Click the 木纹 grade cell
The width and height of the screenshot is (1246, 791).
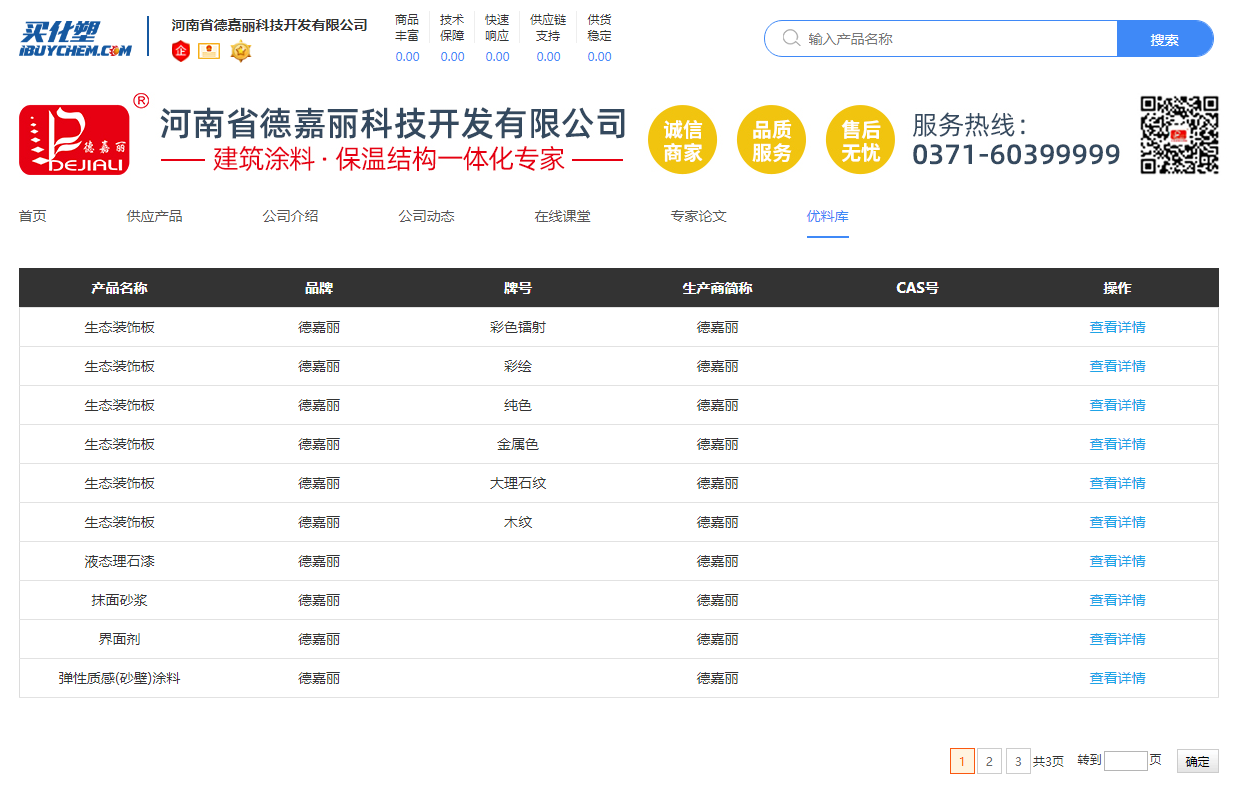(518, 522)
